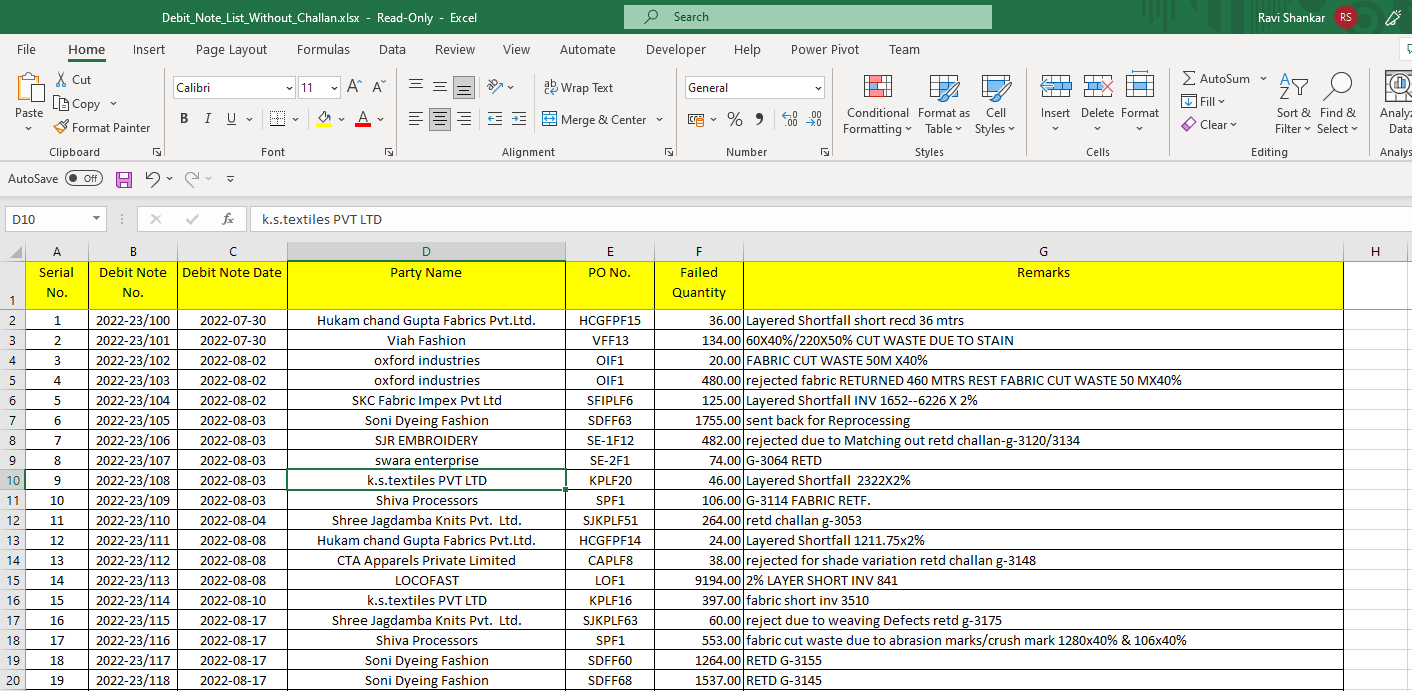Image resolution: width=1412 pixels, height=691 pixels.
Task: Expand the AutoSum dropdown arrow
Action: (1263, 79)
